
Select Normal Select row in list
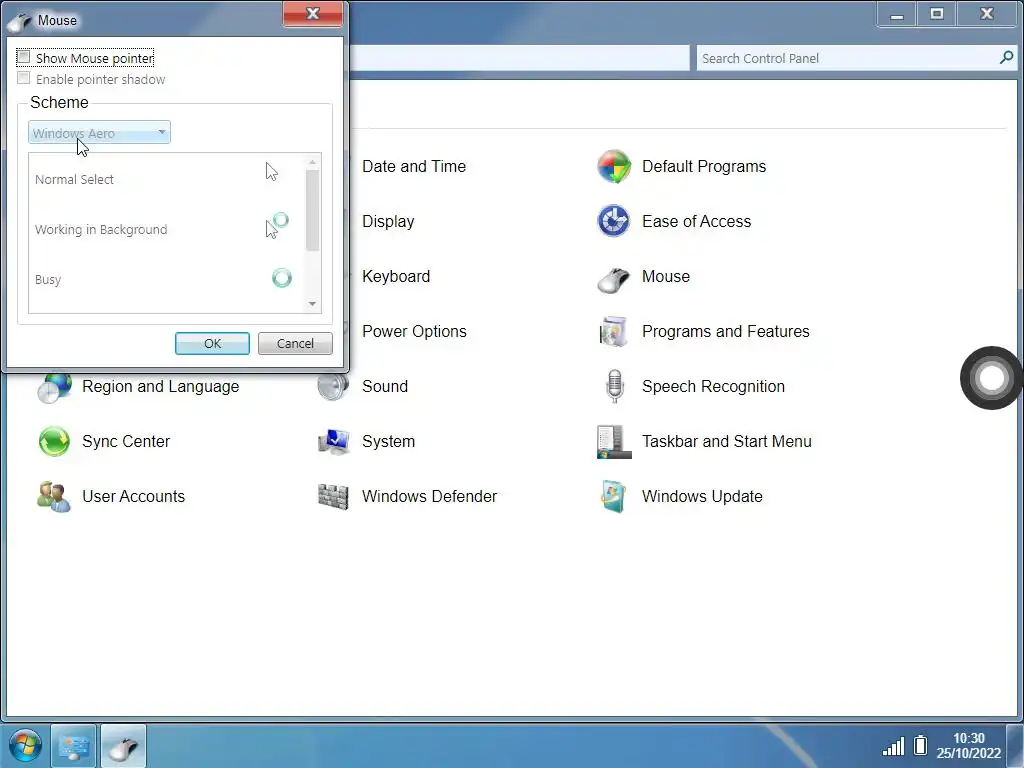pyautogui.click(x=167, y=179)
